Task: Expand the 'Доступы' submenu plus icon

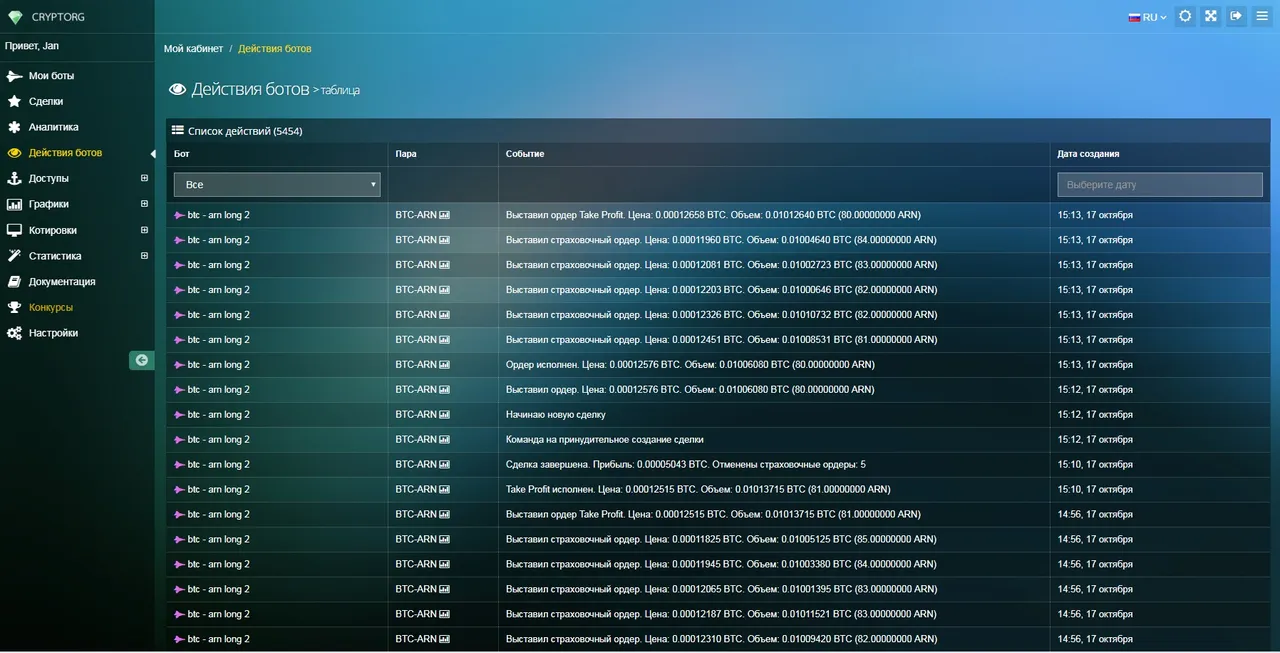Action: pyautogui.click(x=144, y=178)
